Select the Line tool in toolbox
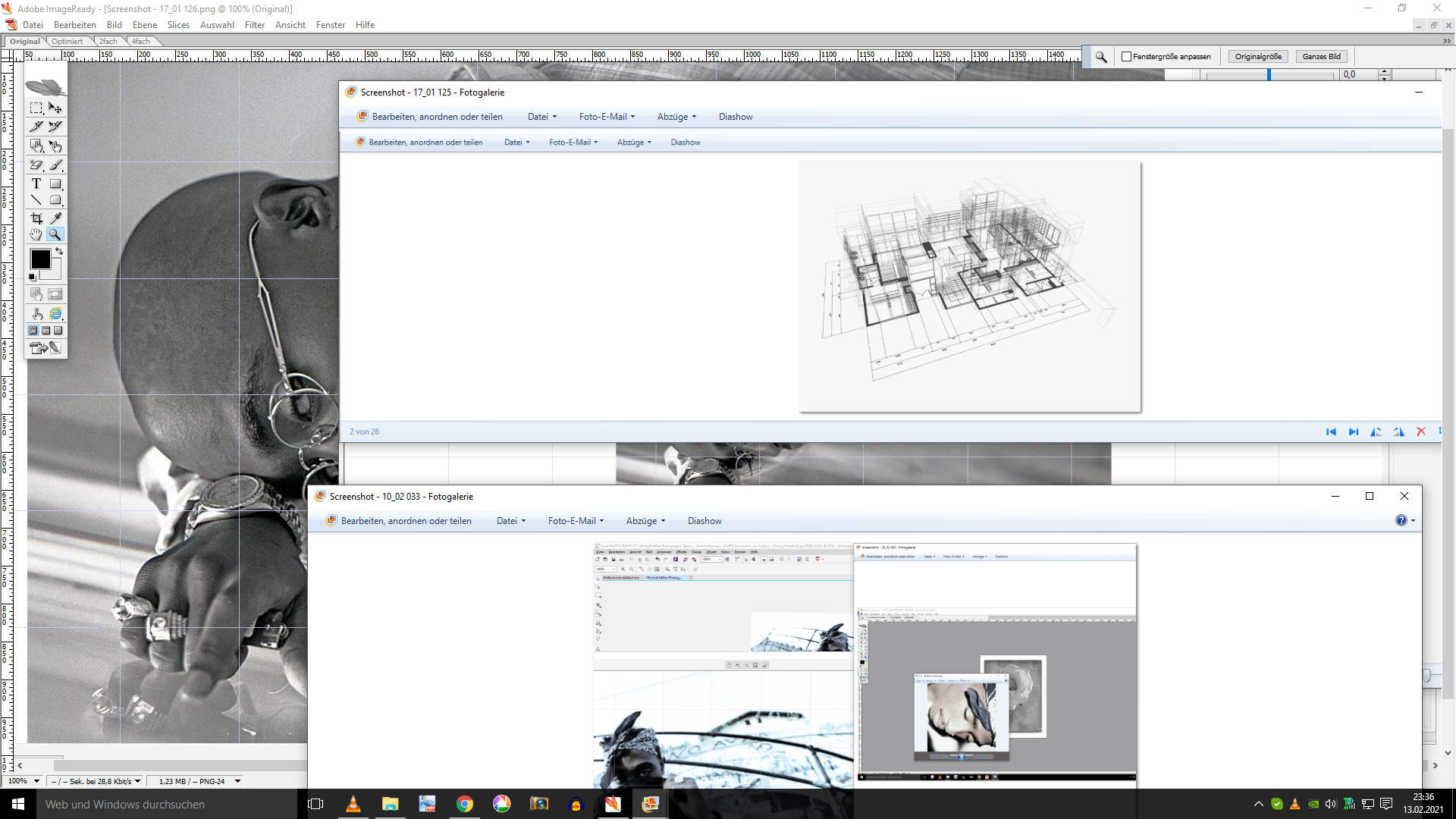The height and width of the screenshot is (819, 1456). pyautogui.click(x=36, y=200)
